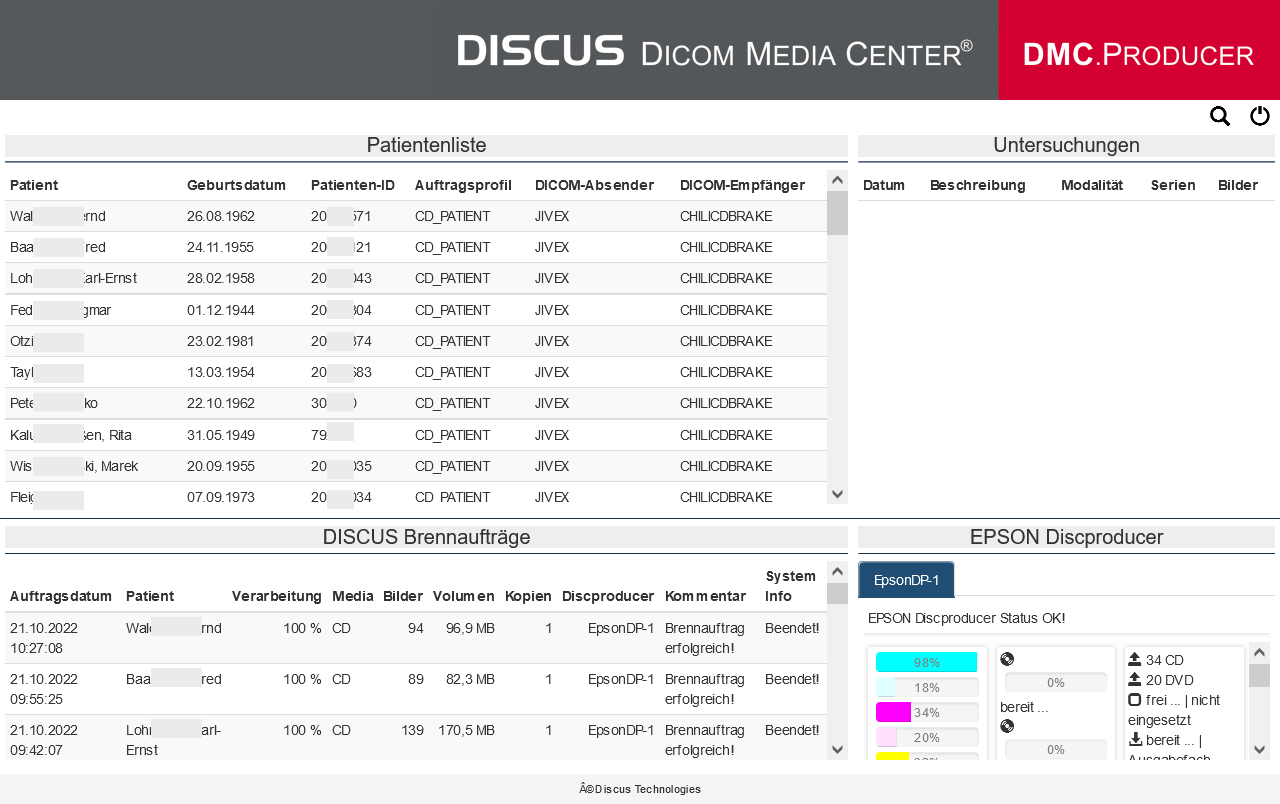Select patient row born 23.02.1981
Image resolution: width=1280 pixels, height=804 pixels.
416,341
